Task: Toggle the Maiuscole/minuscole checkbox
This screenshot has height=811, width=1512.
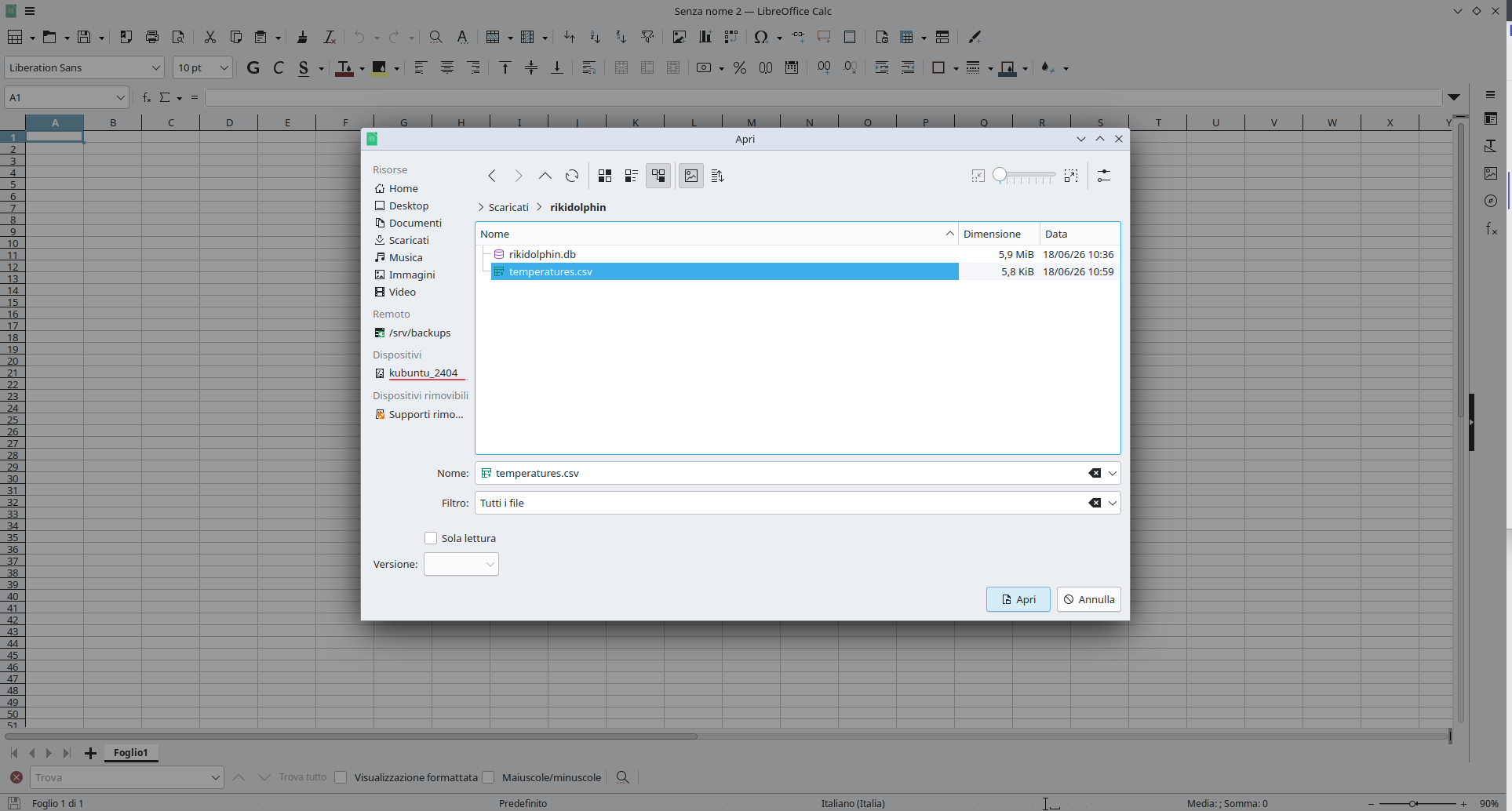Action: coord(488,777)
